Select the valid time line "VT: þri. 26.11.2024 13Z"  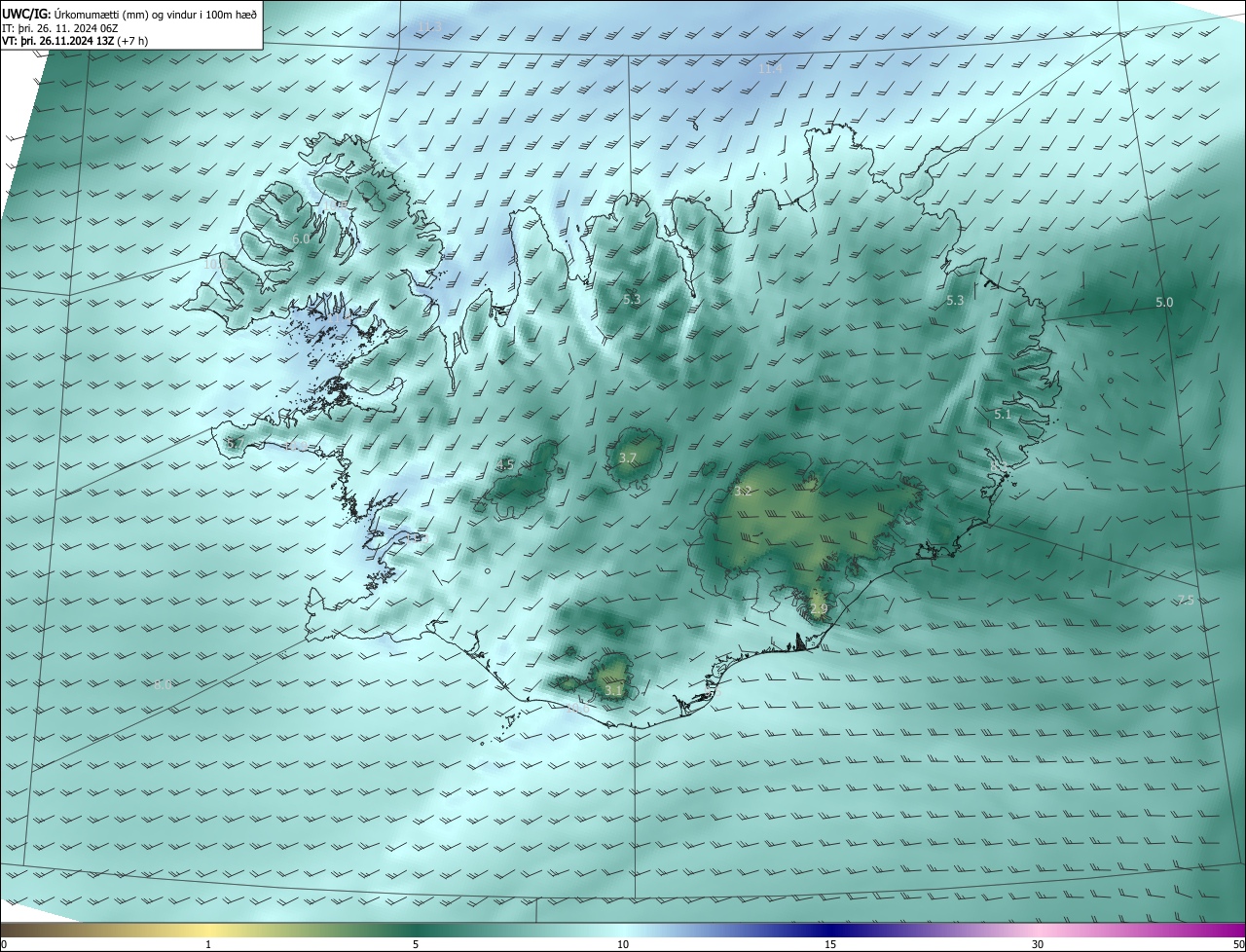tap(58, 42)
